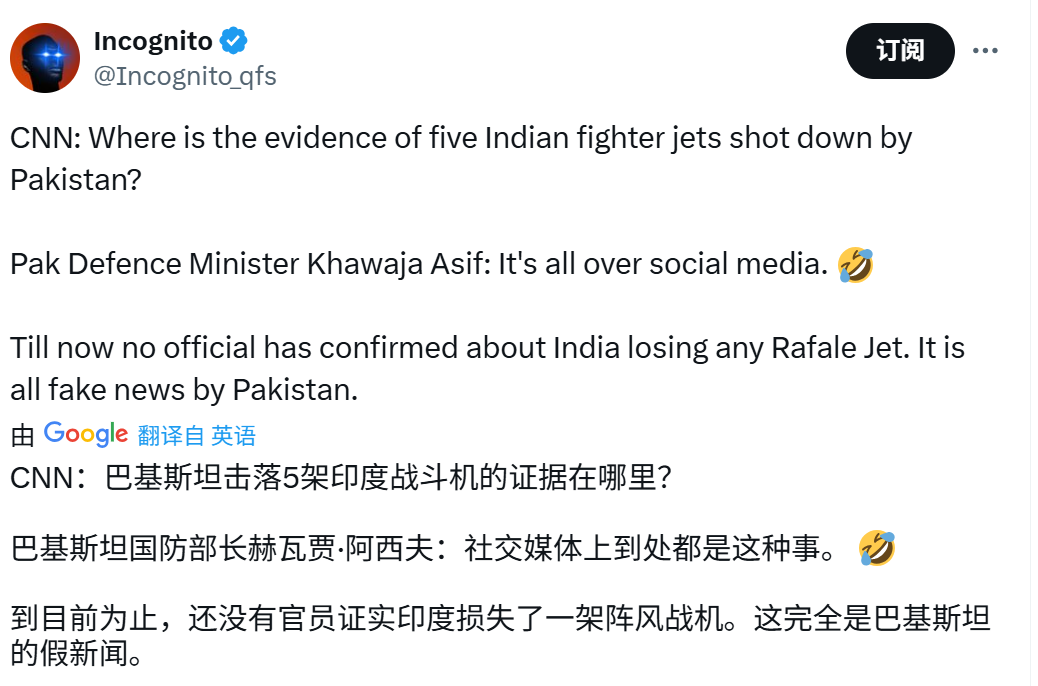1038x686 pixels.
Task: Open the three-dot more options menu
Action: [x=985, y=51]
